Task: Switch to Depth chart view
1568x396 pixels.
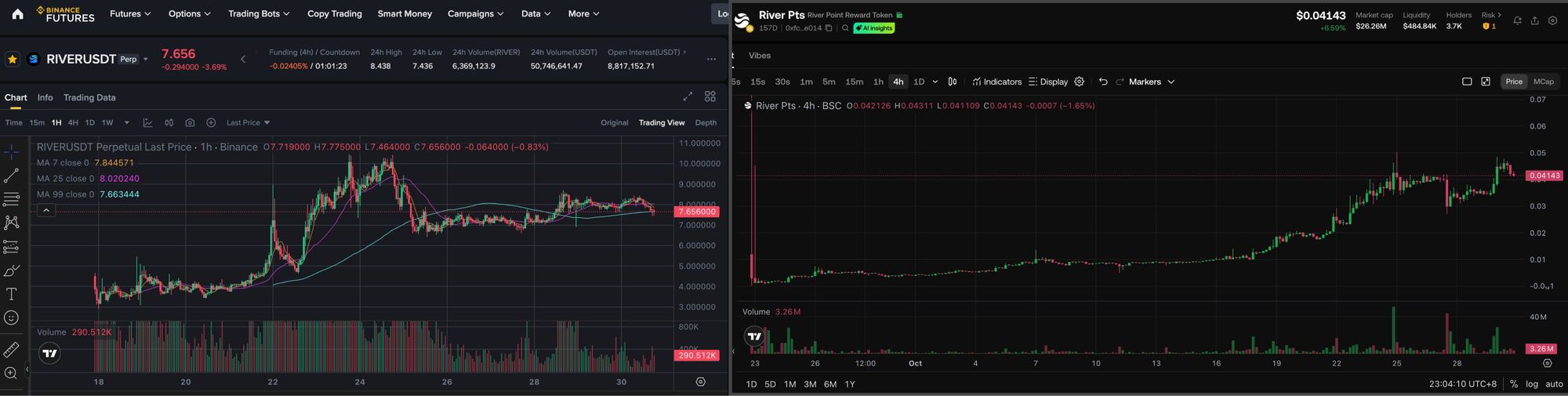Action: pyautogui.click(x=706, y=122)
